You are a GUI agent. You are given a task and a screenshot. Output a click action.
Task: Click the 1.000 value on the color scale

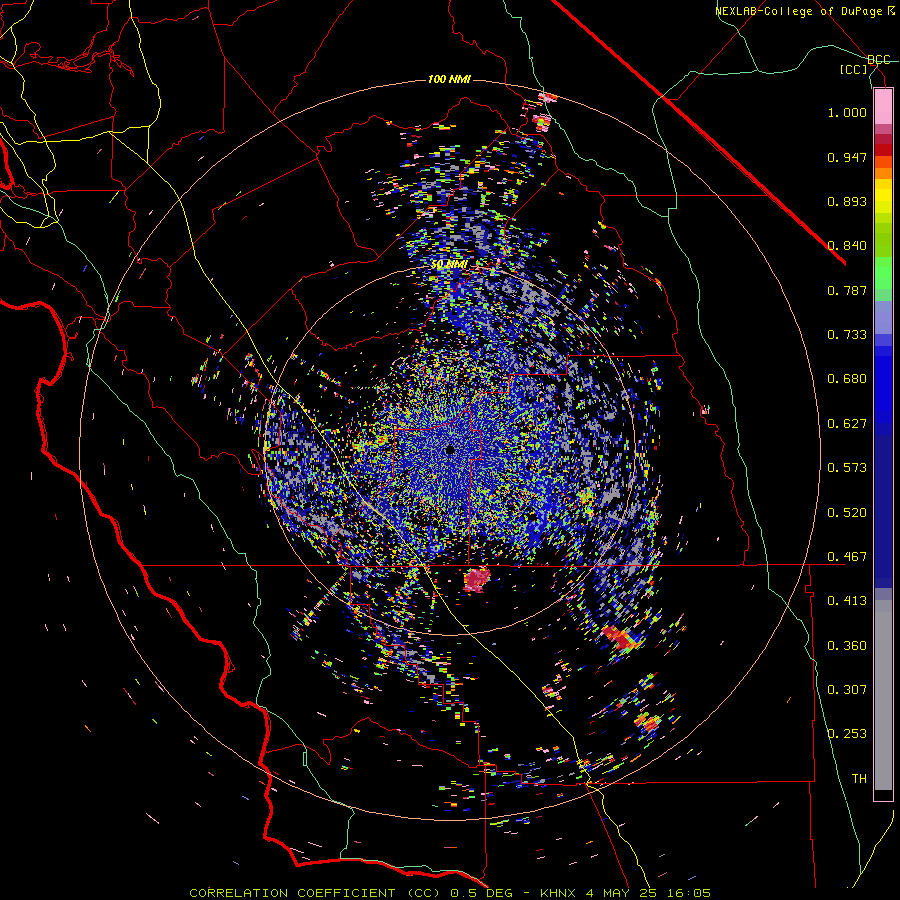(x=847, y=112)
